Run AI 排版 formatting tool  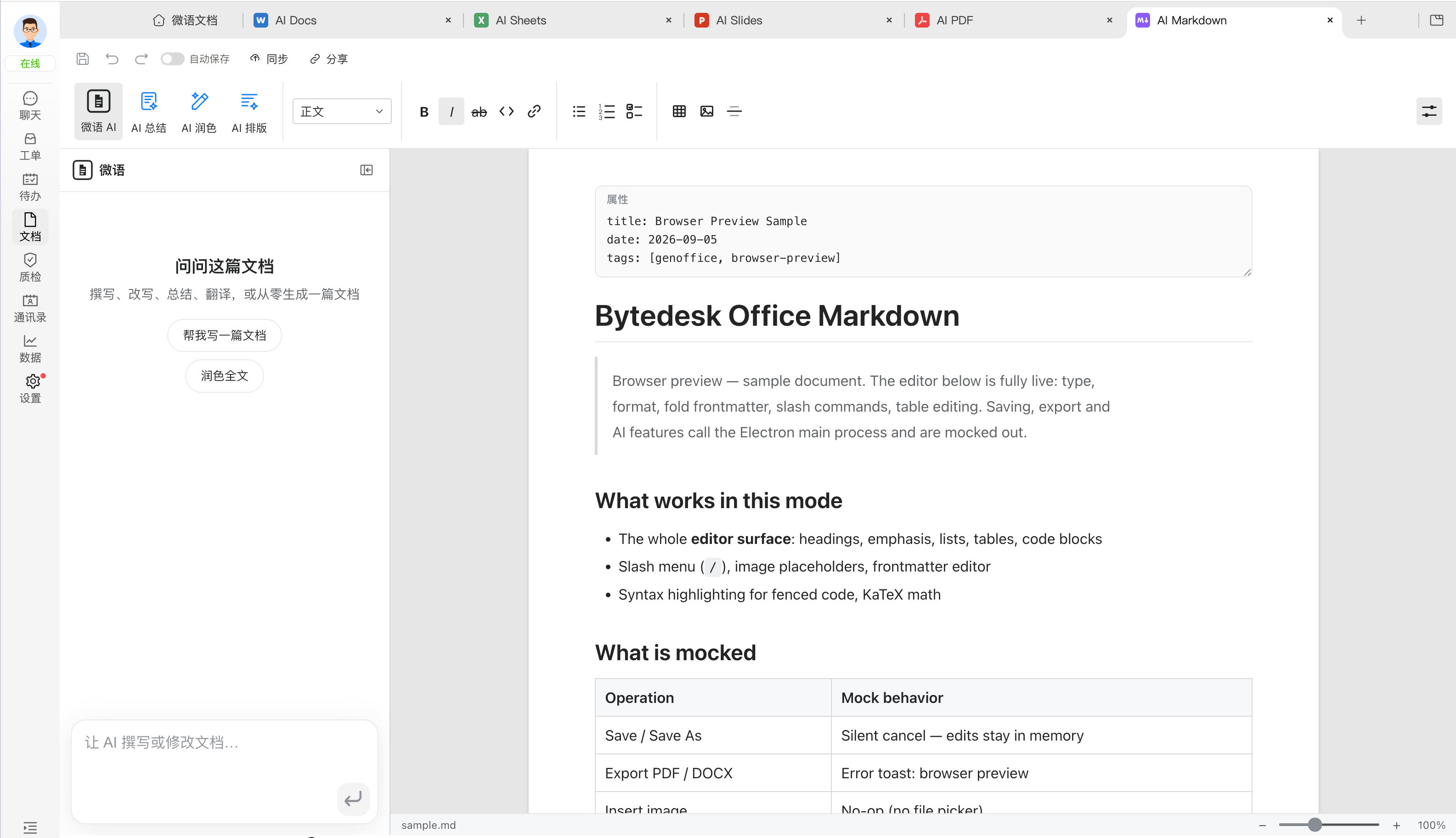249,111
